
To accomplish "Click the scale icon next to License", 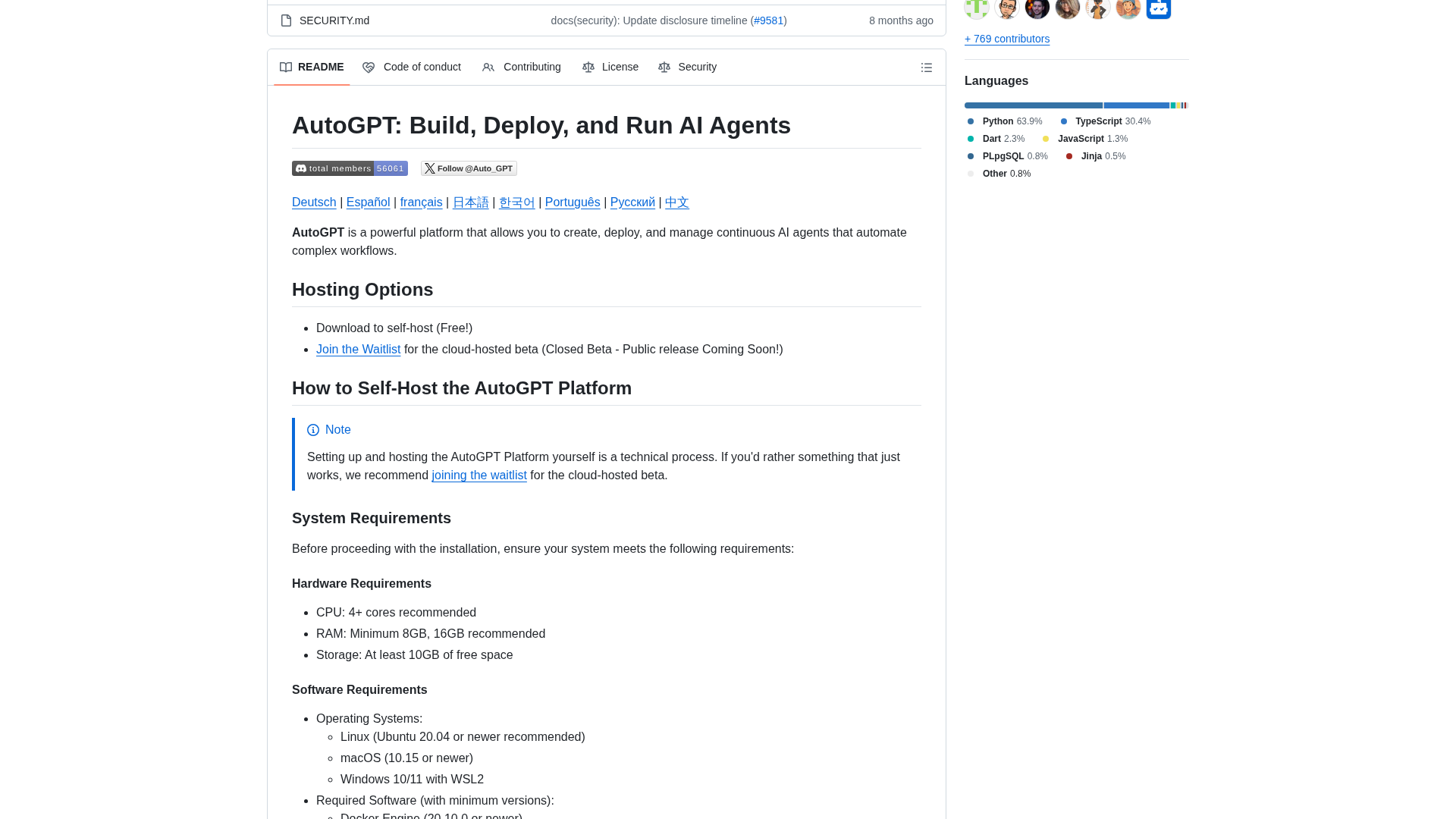I will [x=589, y=67].
